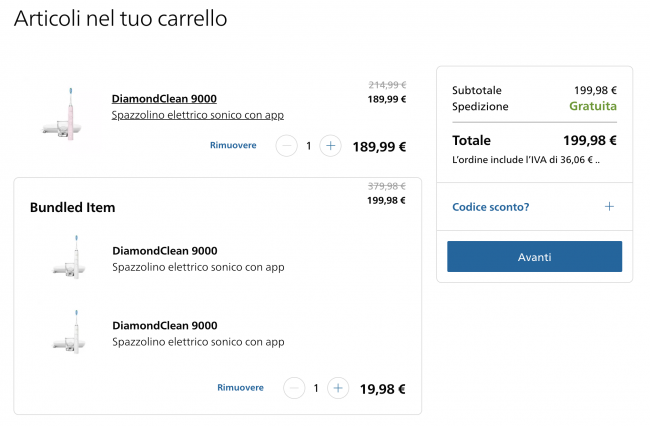This screenshot has height=426, width=650.
Task: Remove the Bundled Item from cart
Action: (240, 387)
